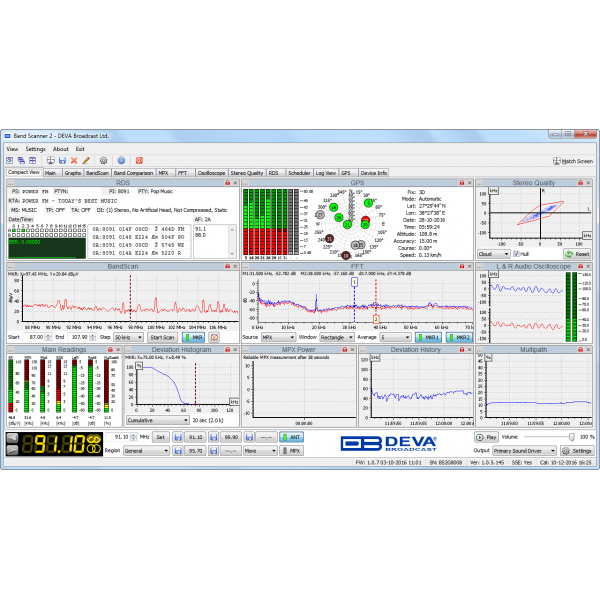Click the save preset icon left of 91.10
The width and height of the screenshot is (600, 600).
(178, 437)
